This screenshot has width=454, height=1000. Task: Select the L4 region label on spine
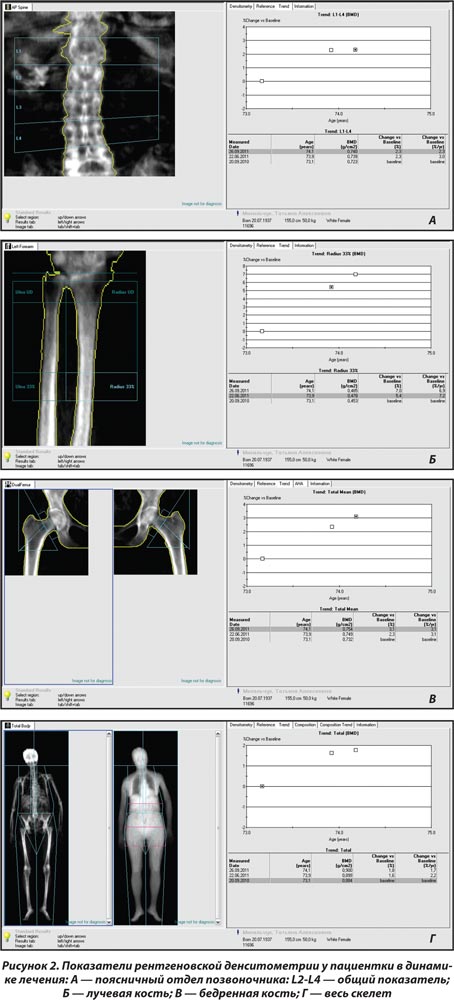click(19, 138)
